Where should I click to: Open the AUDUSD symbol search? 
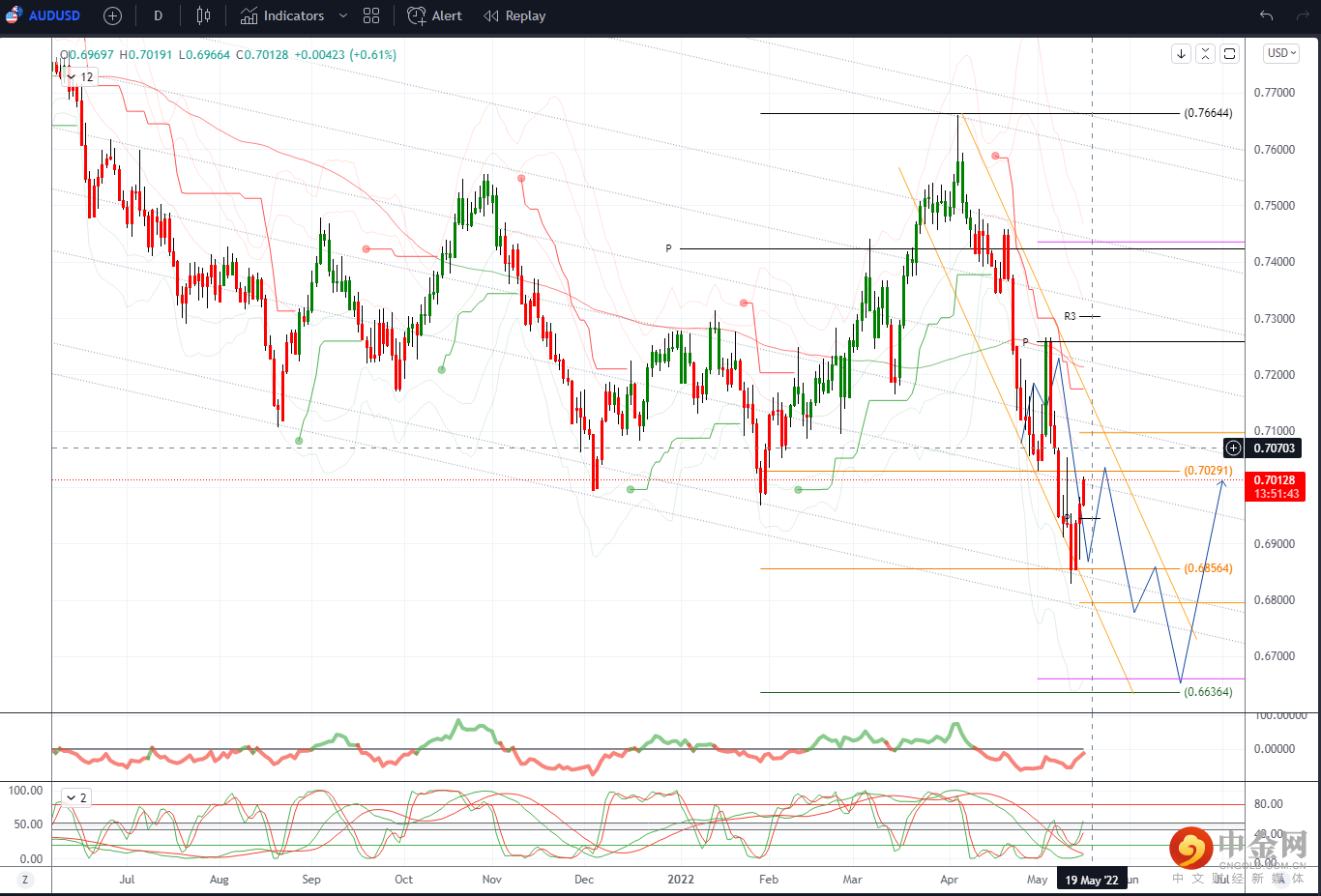[54, 15]
